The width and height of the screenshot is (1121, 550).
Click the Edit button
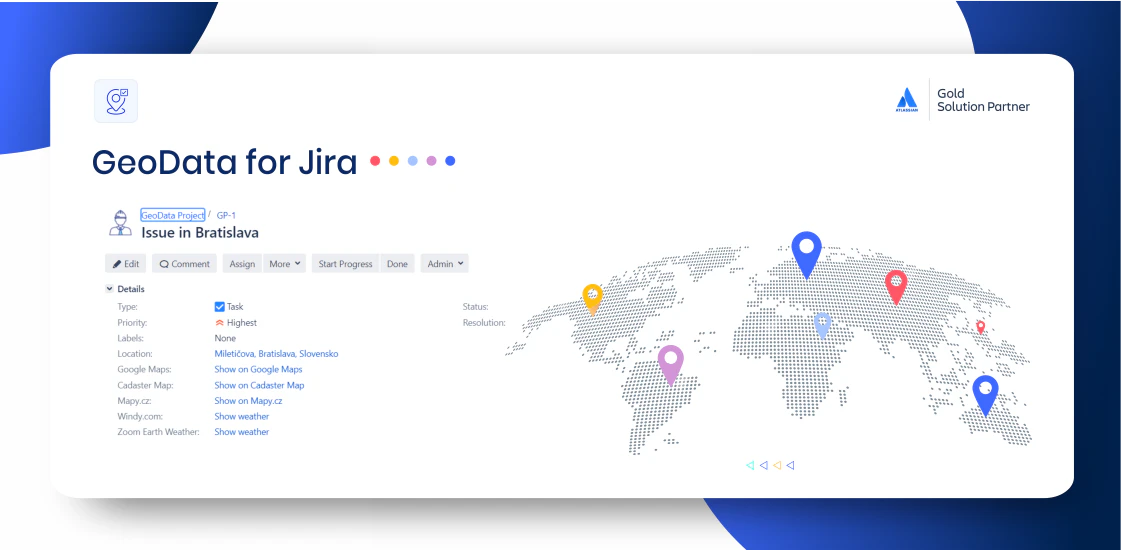click(x=126, y=264)
